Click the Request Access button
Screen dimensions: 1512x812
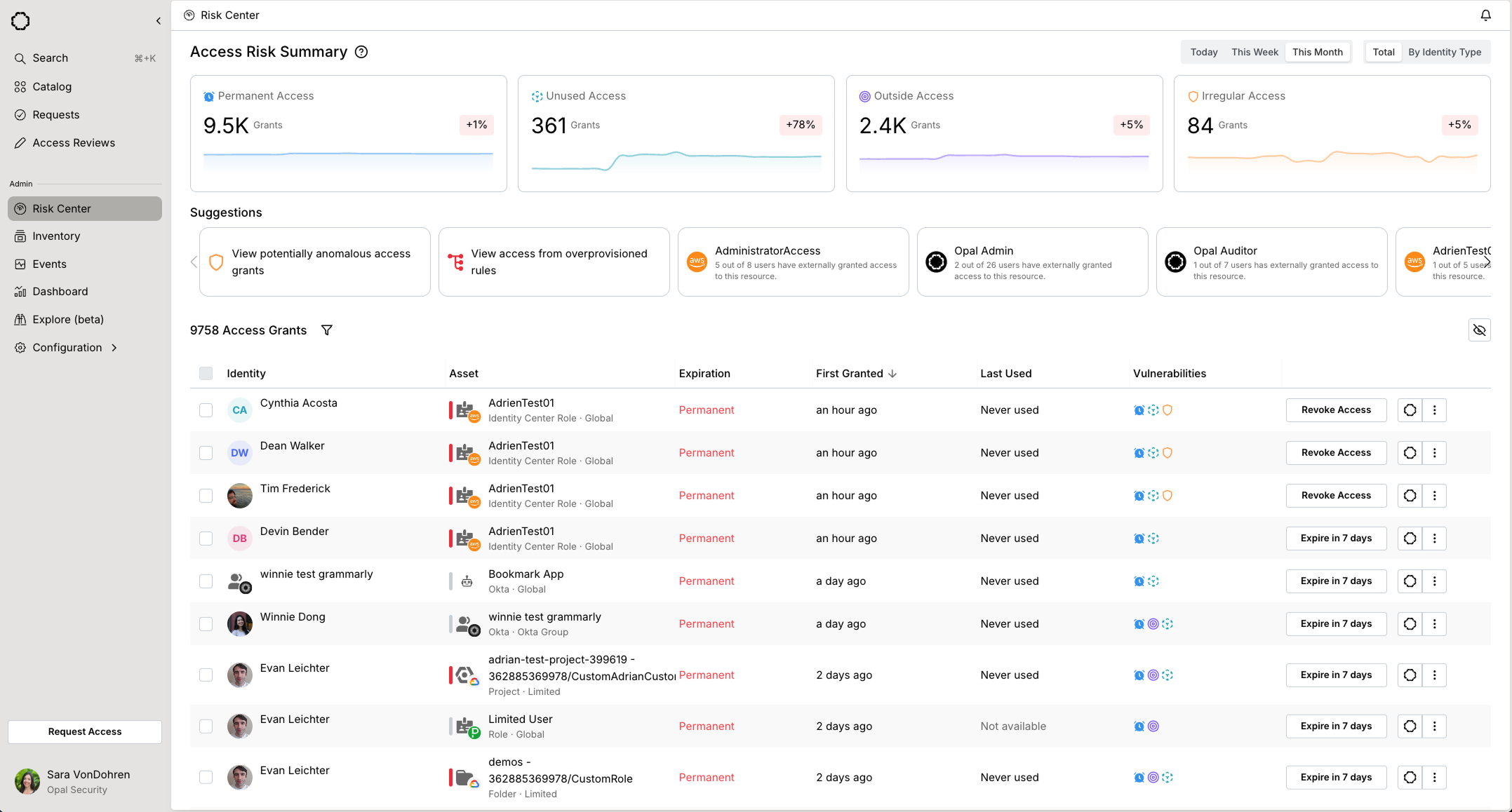tap(85, 731)
